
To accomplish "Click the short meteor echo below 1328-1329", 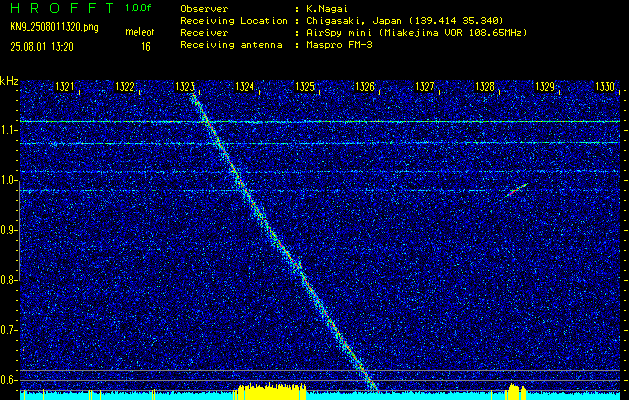I will pos(516,190).
